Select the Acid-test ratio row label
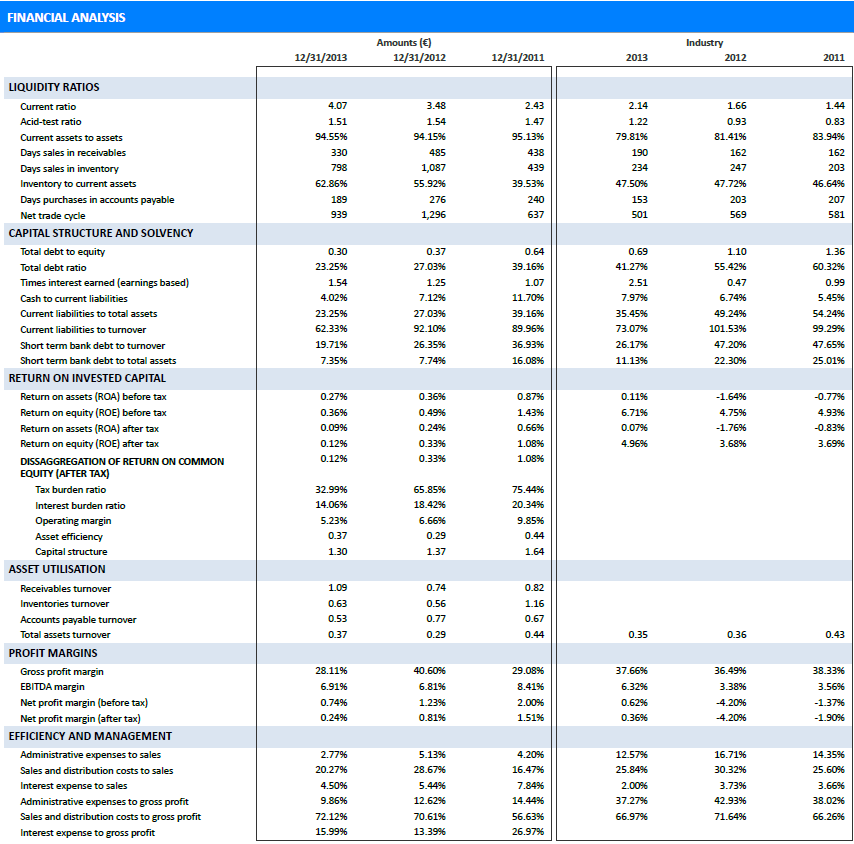The width and height of the screenshot is (854, 844). [51, 122]
